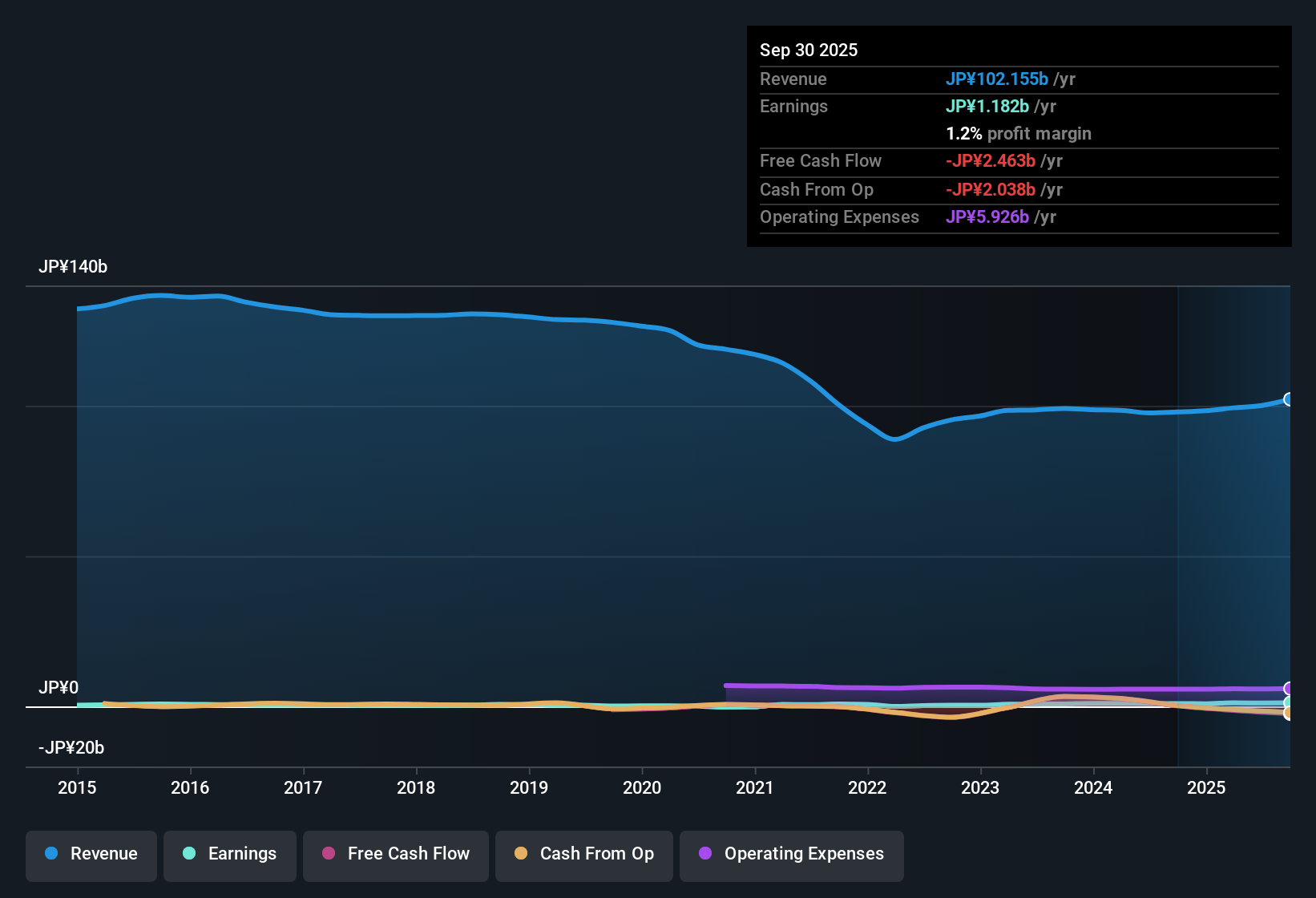Click the JP¥140b axis gridline label
Image resolution: width=1316 pixels, height=898 pixels.
(x=73, y=267)
